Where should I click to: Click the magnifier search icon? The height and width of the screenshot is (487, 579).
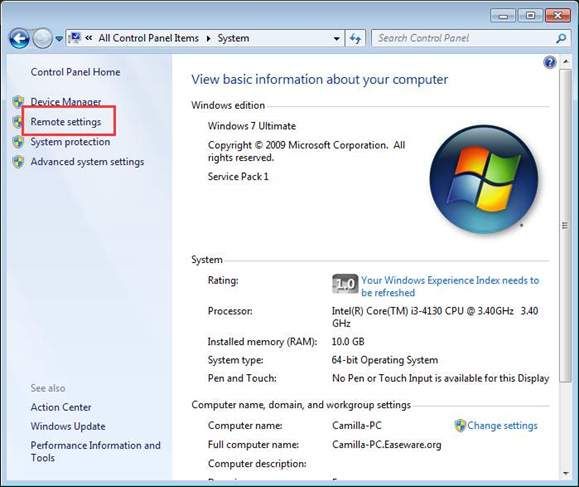pyautogui.click(x=561, y=38)
